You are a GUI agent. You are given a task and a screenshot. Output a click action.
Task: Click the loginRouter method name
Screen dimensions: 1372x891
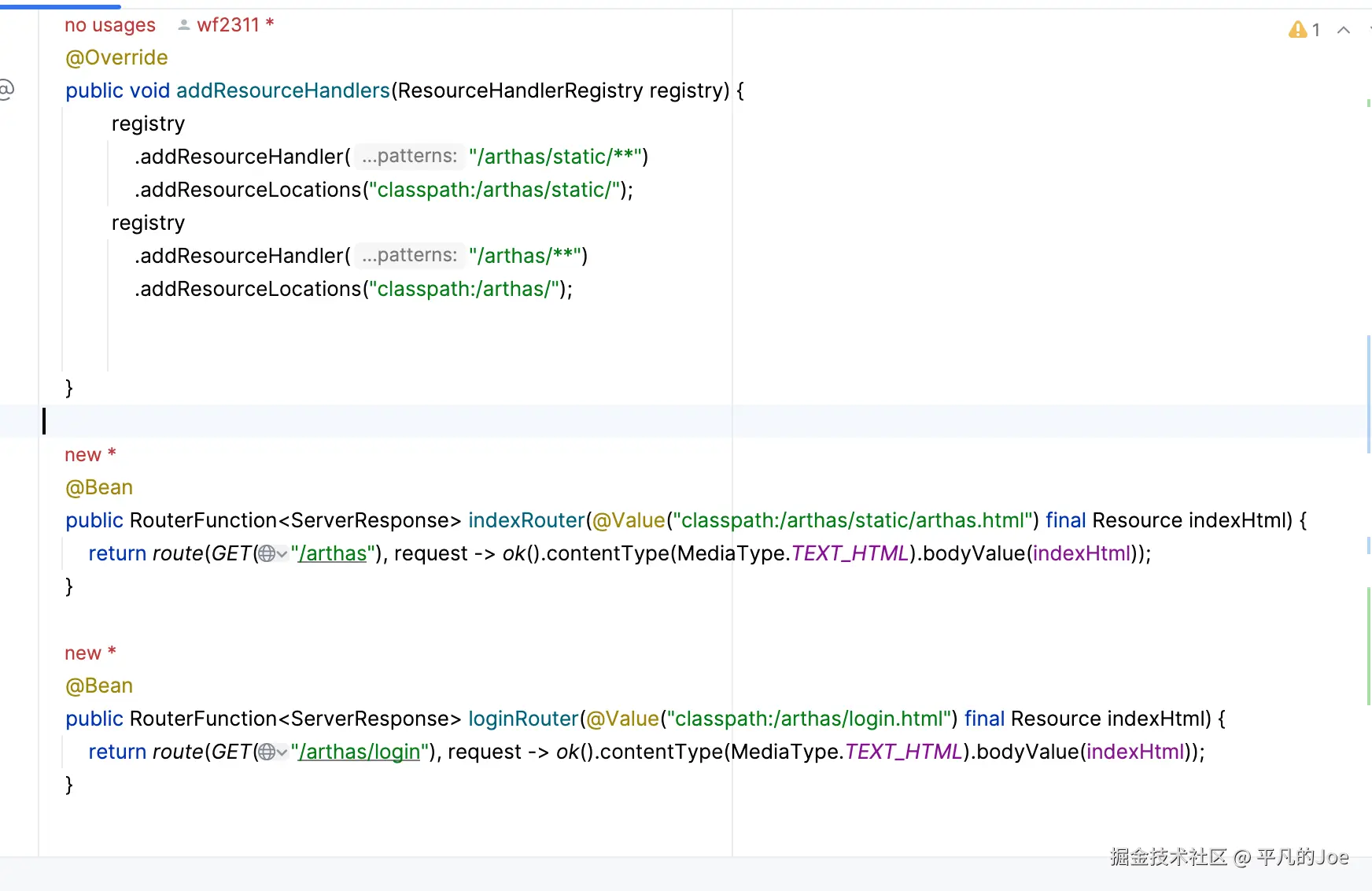point(524,719)
